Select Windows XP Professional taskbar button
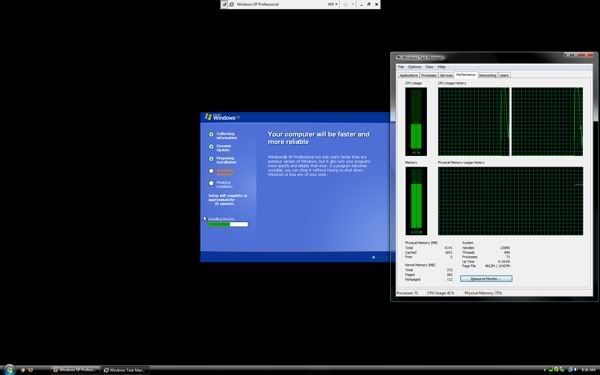 [76, 370]
